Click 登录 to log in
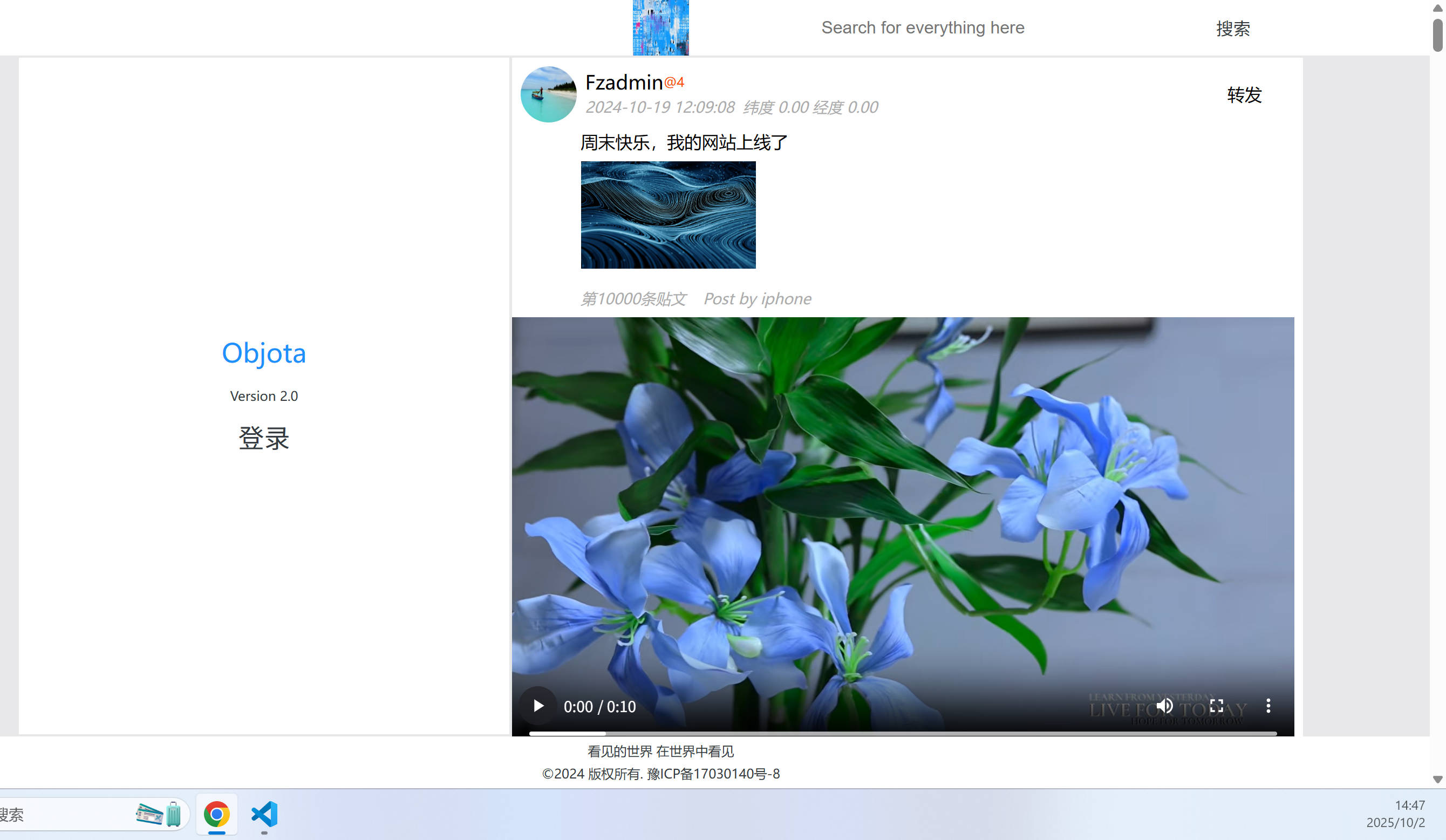The height and width of the screenshot is (840, 1446). (263, 438)
